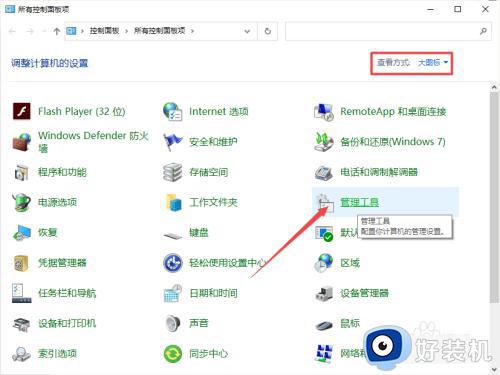
Task: Go up one level with up arrow
Action: [x=56, y=31]
